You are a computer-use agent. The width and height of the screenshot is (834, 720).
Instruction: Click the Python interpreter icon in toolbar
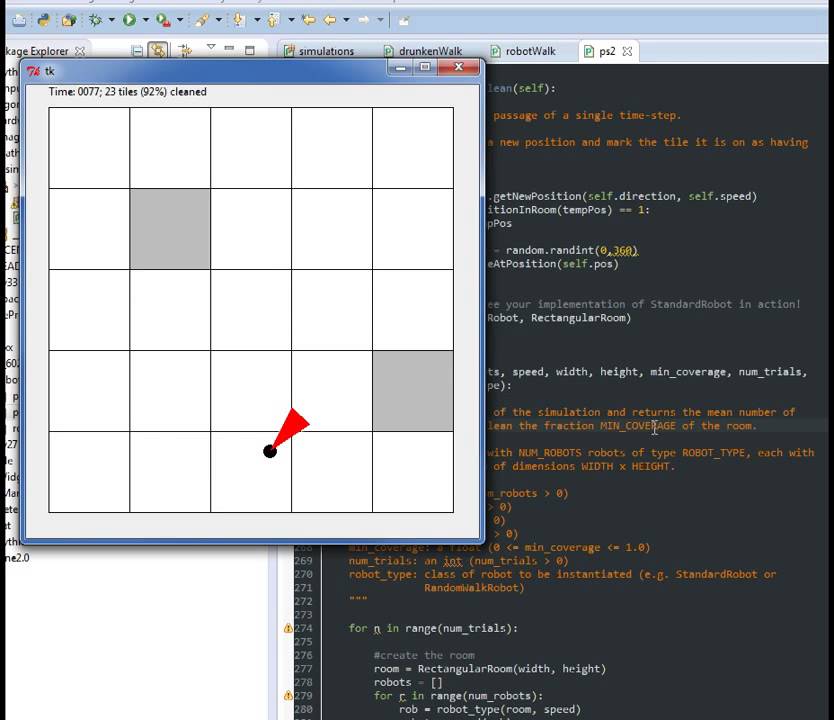(43, 20)
